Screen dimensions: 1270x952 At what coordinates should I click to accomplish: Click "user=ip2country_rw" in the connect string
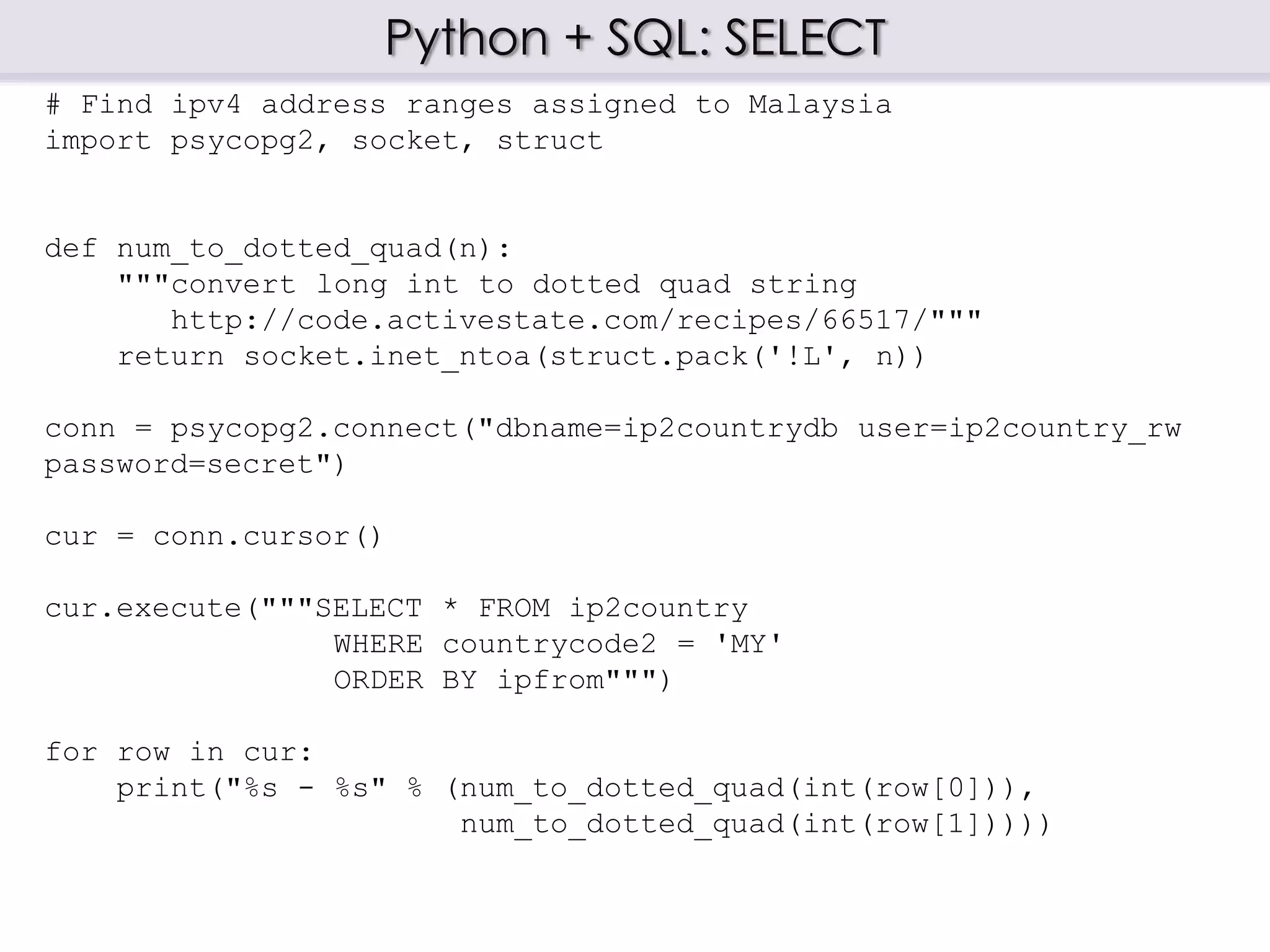coord(1019,429)
